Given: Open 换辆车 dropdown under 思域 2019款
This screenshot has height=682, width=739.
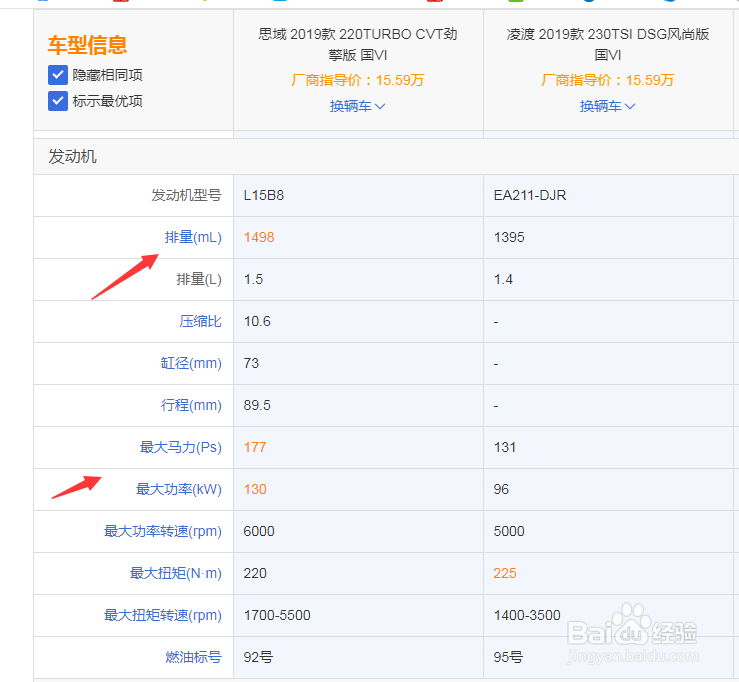Looking at the screenshot, I should 357,106.
